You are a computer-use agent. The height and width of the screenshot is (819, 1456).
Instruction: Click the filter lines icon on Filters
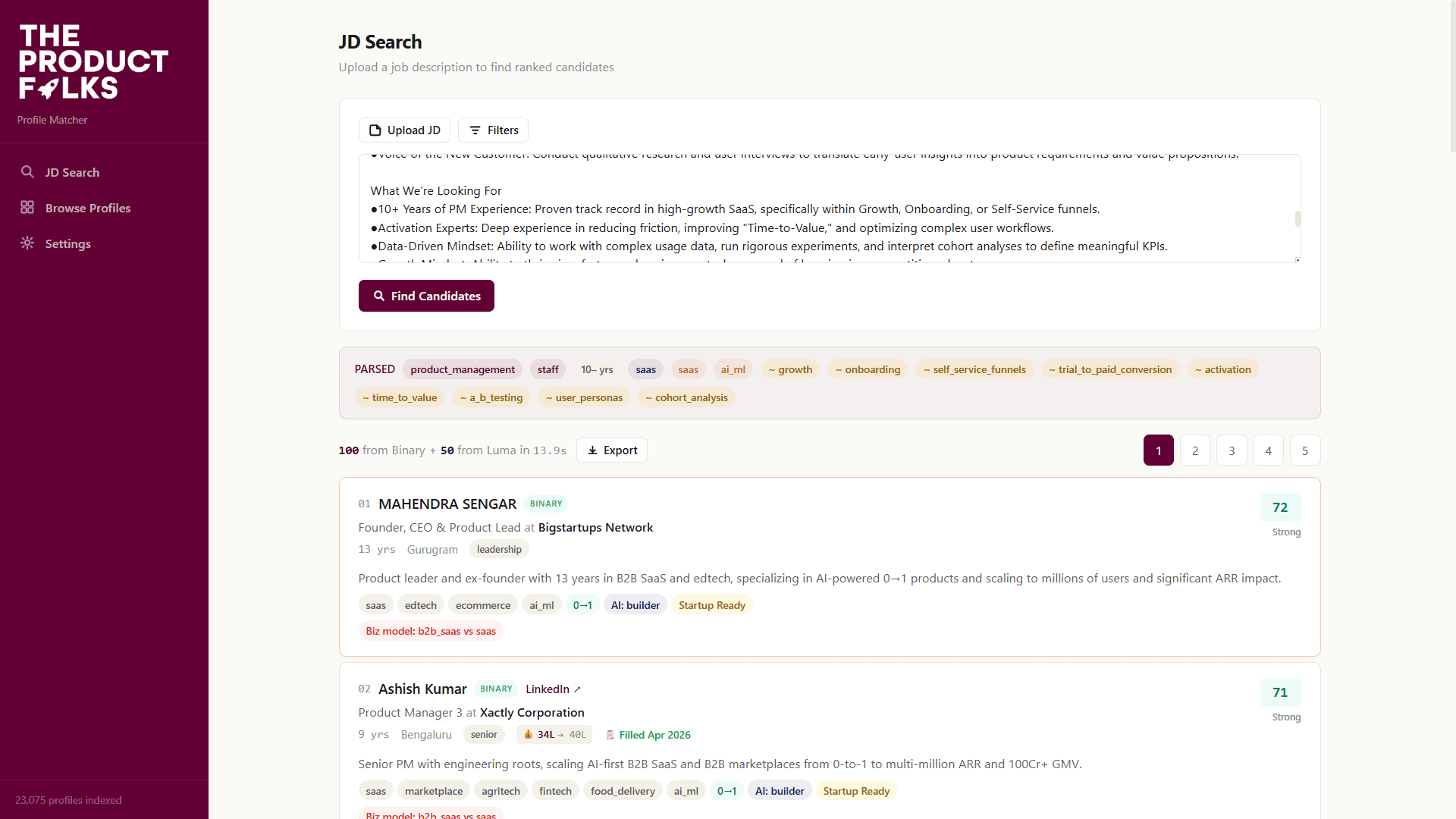(x=475, y=130)
